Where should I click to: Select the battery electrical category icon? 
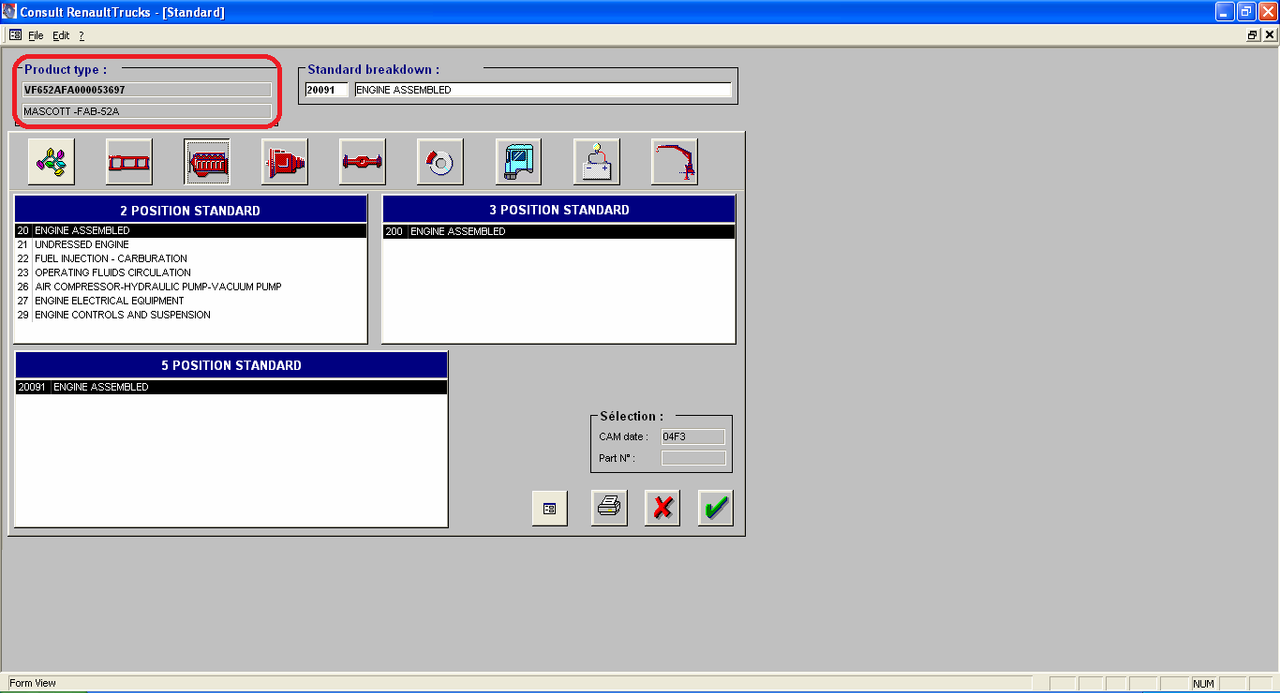coord(597,161)
